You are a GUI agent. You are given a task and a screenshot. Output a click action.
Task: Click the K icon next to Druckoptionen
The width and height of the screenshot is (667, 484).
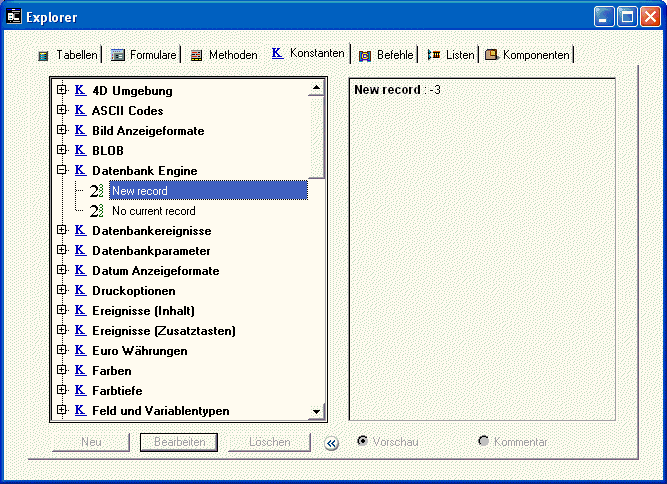(81, 291)
